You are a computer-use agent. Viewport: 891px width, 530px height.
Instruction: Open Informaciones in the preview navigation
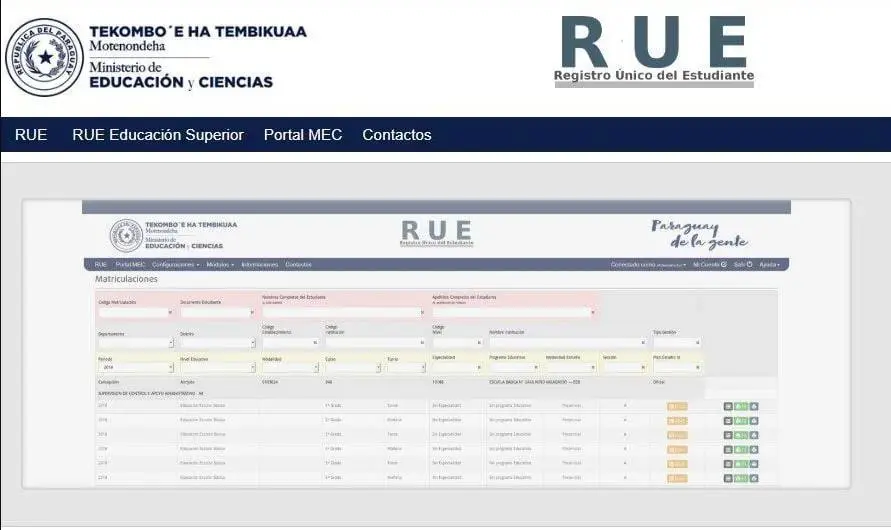tap(259, 265)
